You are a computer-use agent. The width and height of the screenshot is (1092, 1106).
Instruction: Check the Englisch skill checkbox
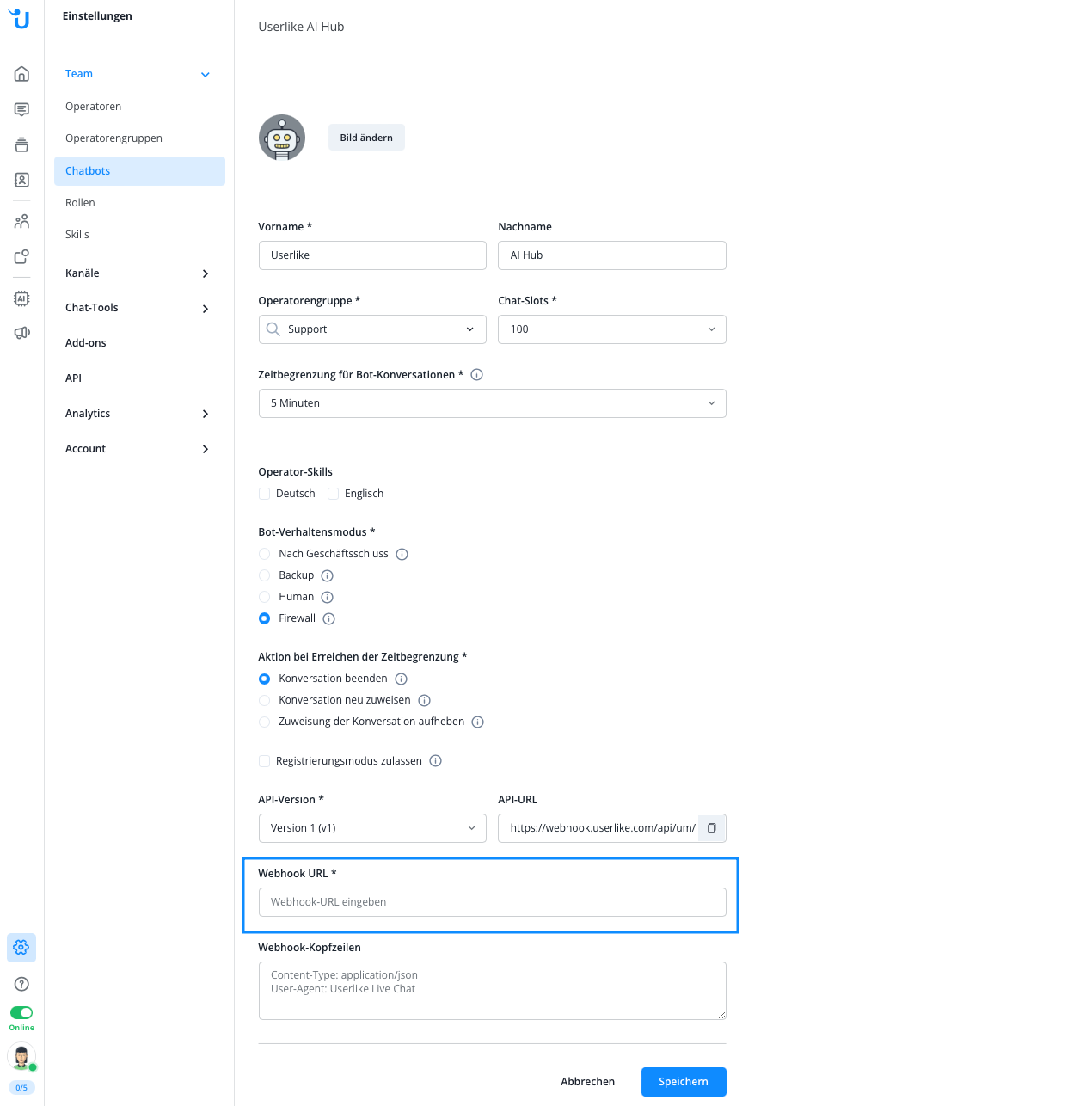click(x=334, y=494)
